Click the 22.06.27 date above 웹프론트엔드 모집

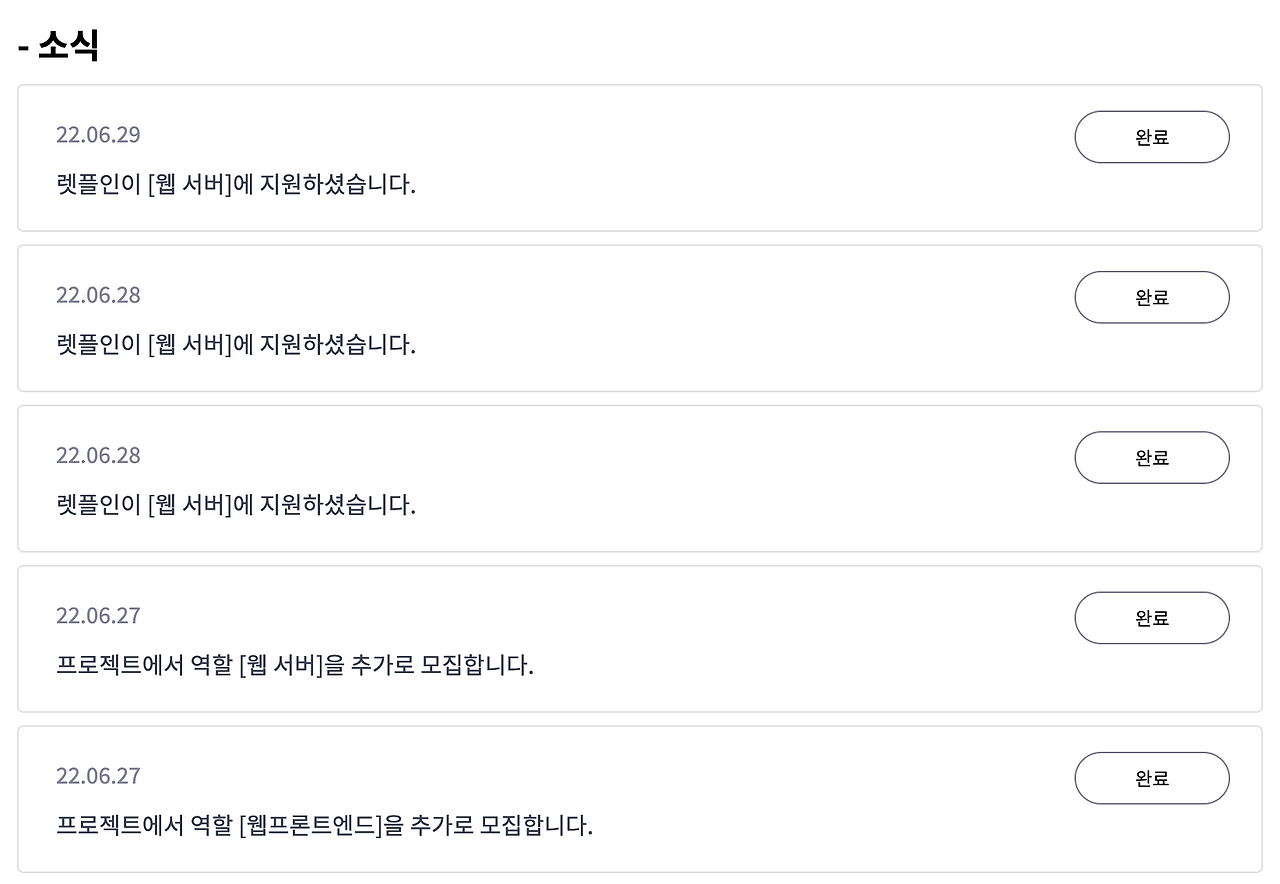(98, 776)
